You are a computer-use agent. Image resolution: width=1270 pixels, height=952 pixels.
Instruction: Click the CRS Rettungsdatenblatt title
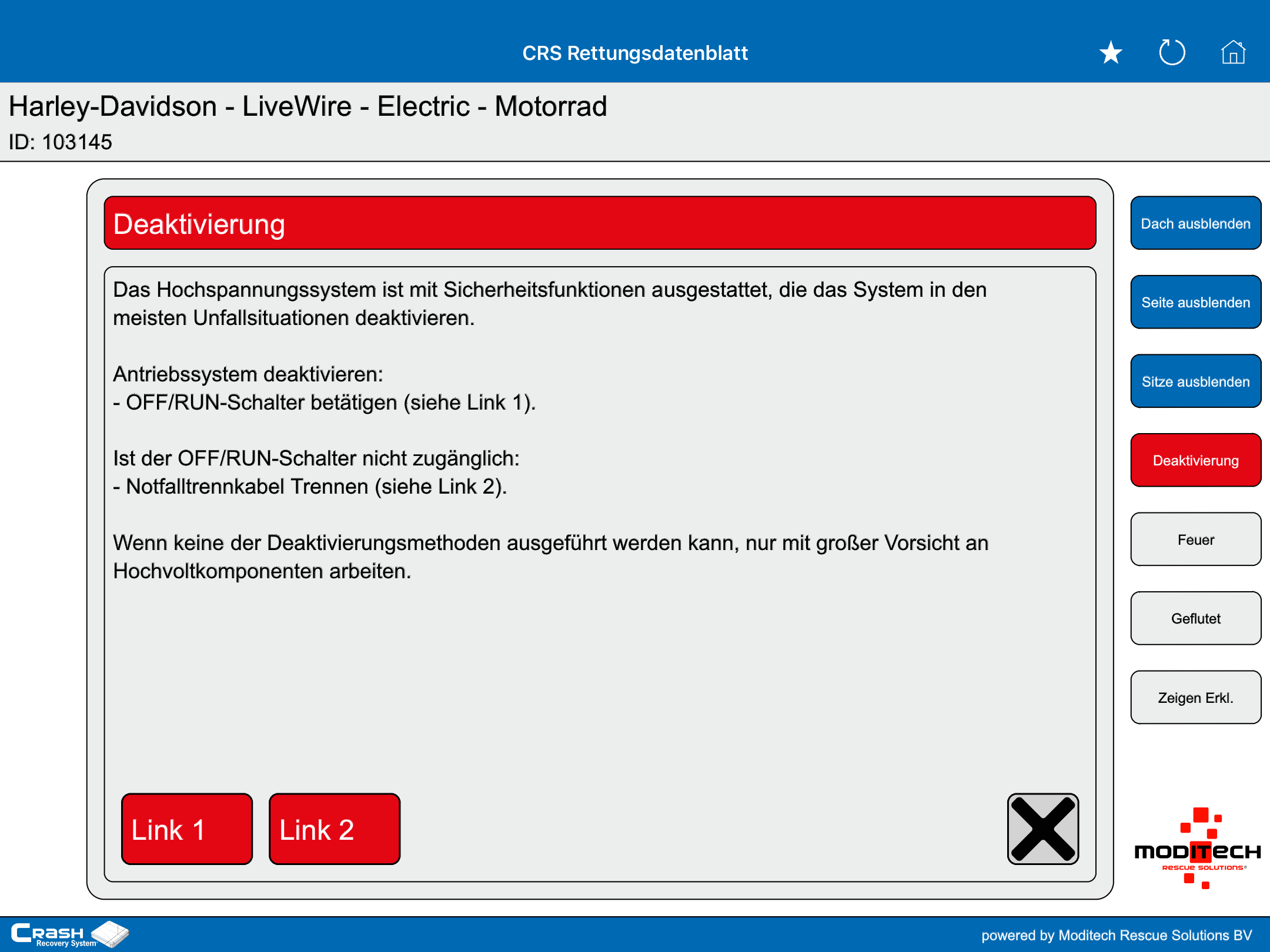coord(635,53)
